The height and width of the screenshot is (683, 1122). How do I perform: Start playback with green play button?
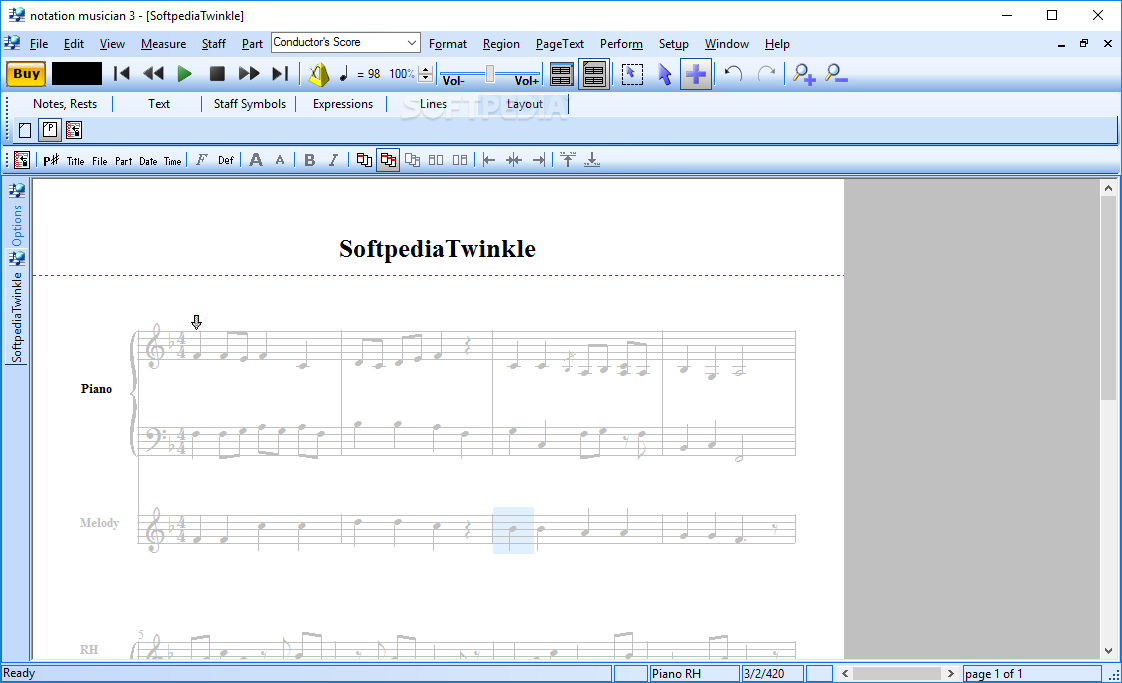click(x=184, y=74)
